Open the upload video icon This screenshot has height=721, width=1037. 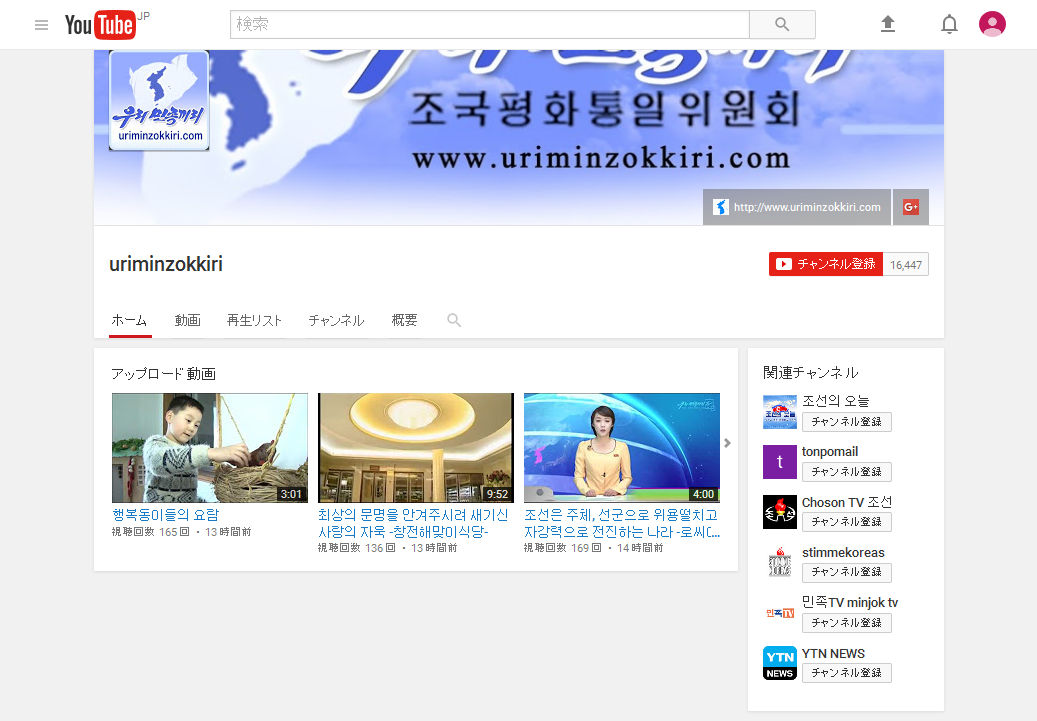888,24
